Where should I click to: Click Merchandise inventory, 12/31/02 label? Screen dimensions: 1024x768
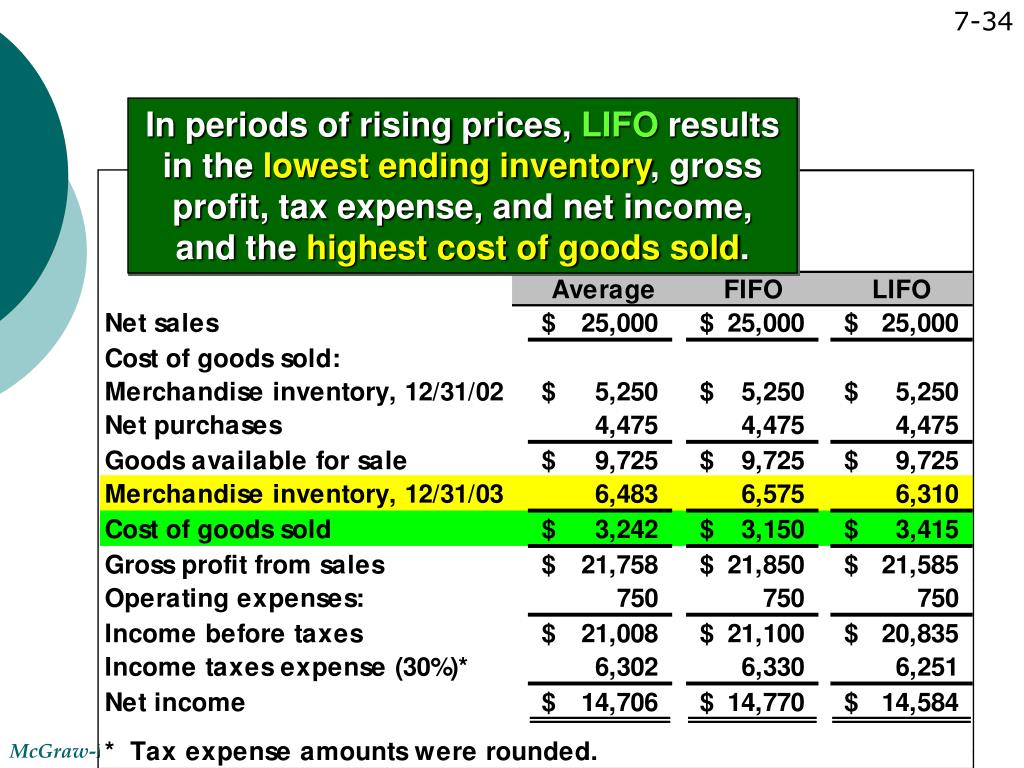304,392
